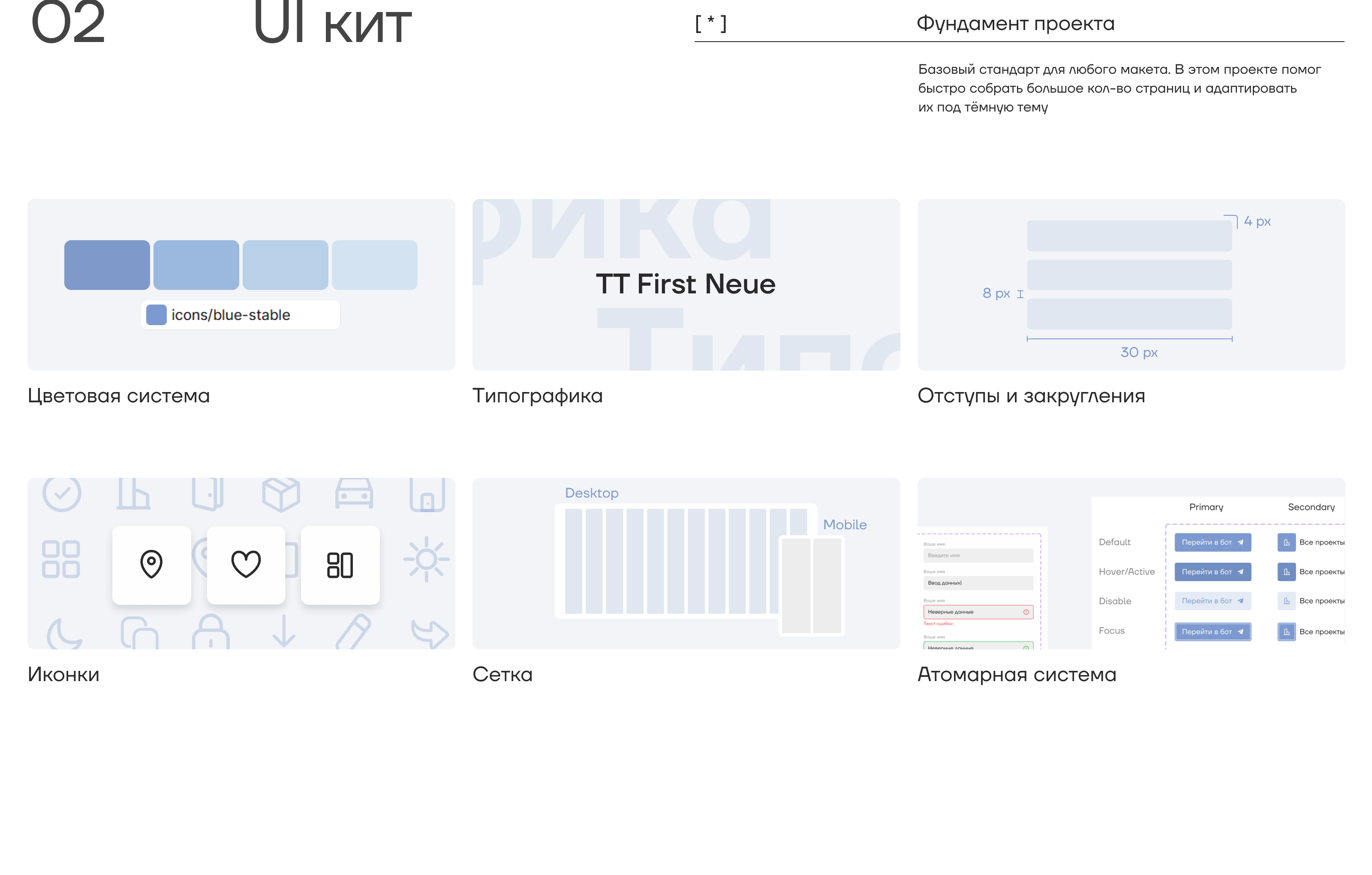Click the heart icon card
Viewport: 1372px width, 875px height.
pos(246,564)
